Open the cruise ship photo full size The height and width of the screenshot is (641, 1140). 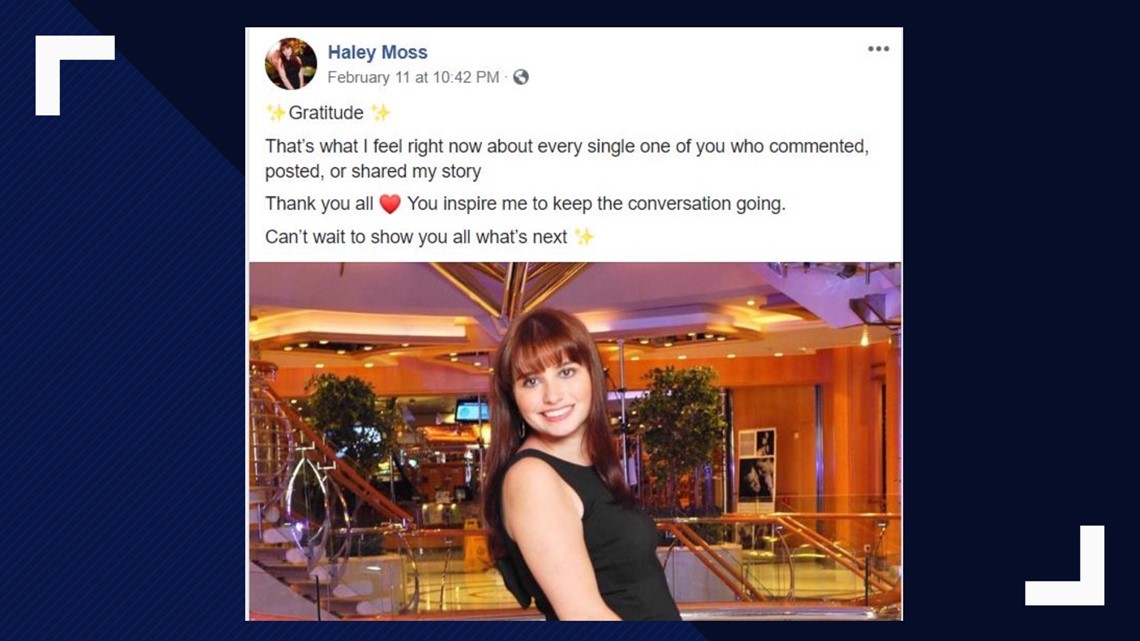575,440
